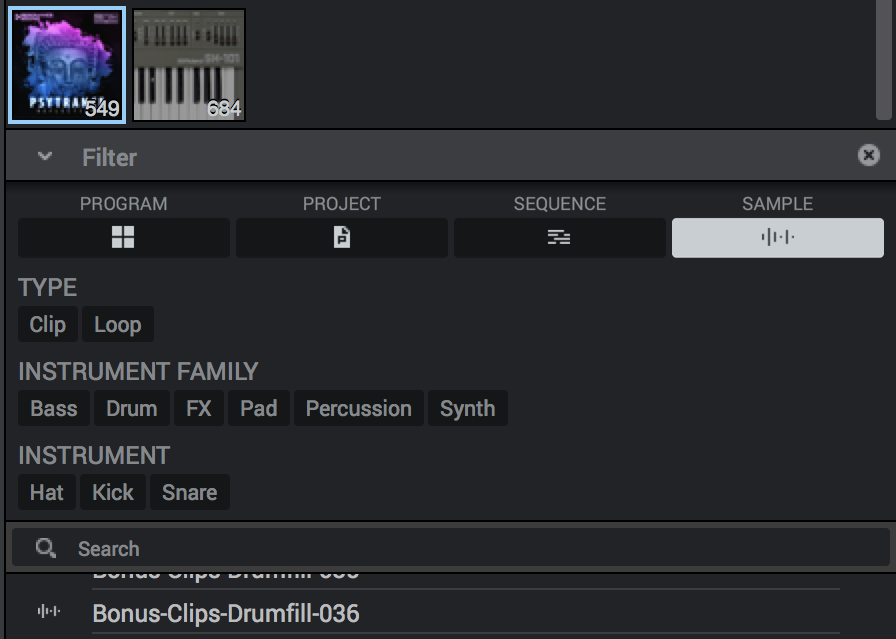Image resolution: width=896 pixels, height=639 pixels.
Task: Click the Sample waveform filter icon
Action: click(x=777, y=238)
